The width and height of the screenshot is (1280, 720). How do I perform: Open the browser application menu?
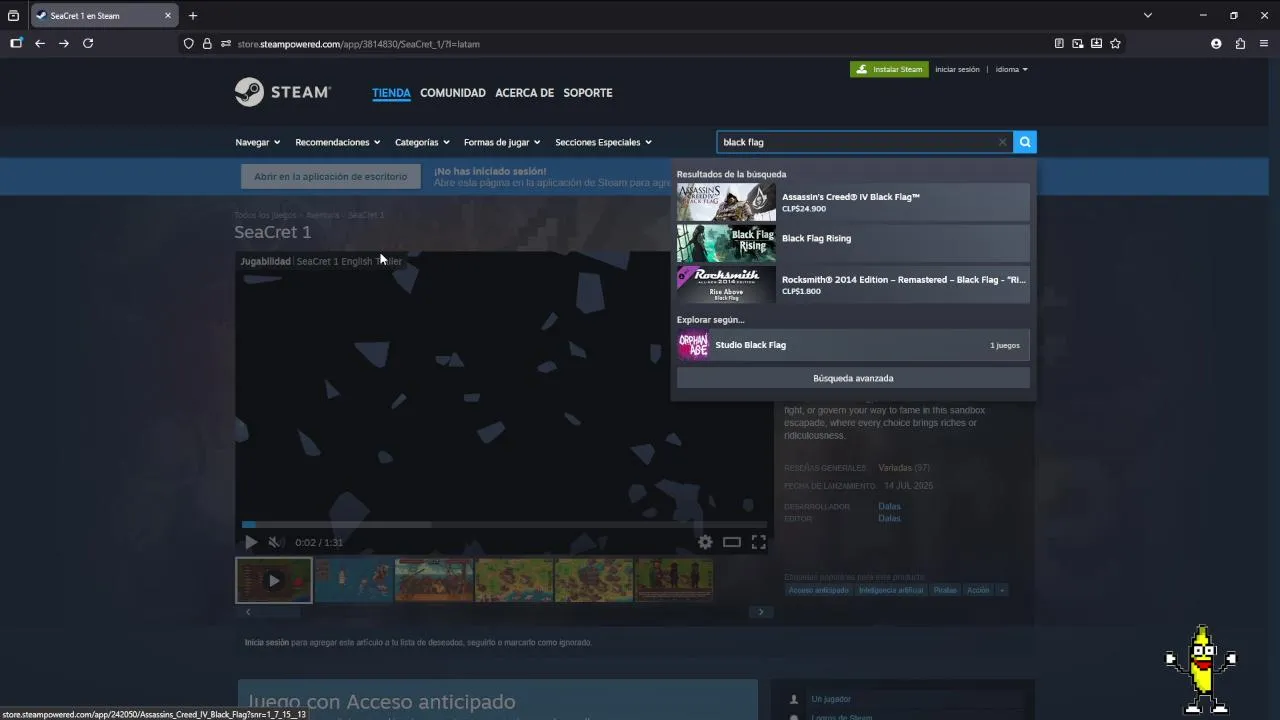1263,43
